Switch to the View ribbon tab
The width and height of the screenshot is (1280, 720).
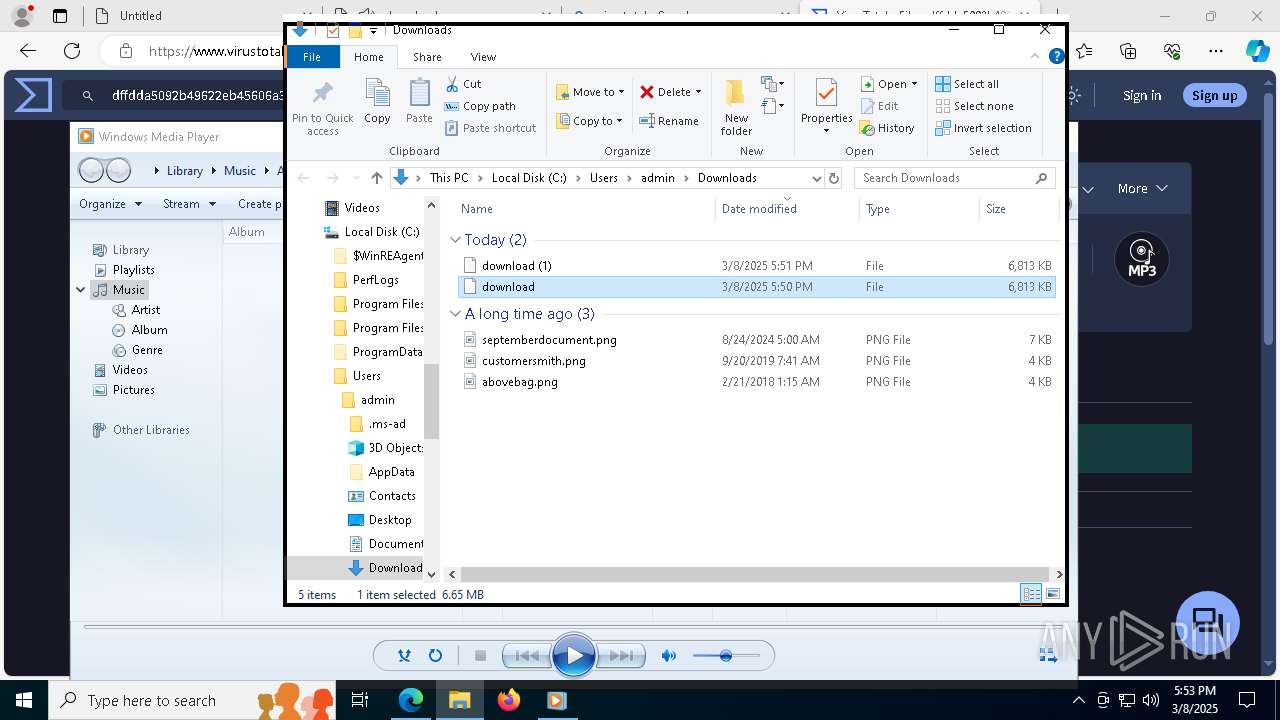pos(483,57)
